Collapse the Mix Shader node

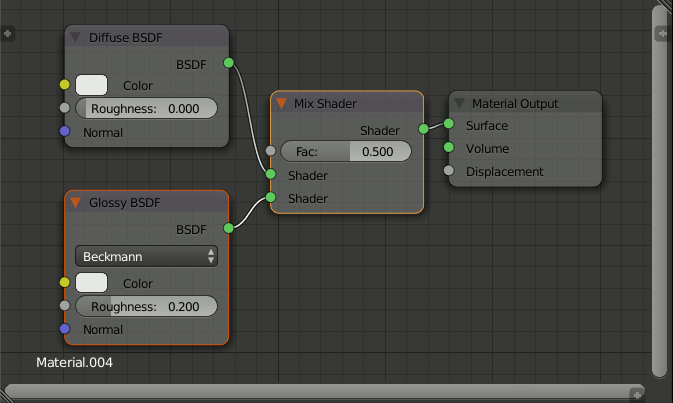[281, 103]
